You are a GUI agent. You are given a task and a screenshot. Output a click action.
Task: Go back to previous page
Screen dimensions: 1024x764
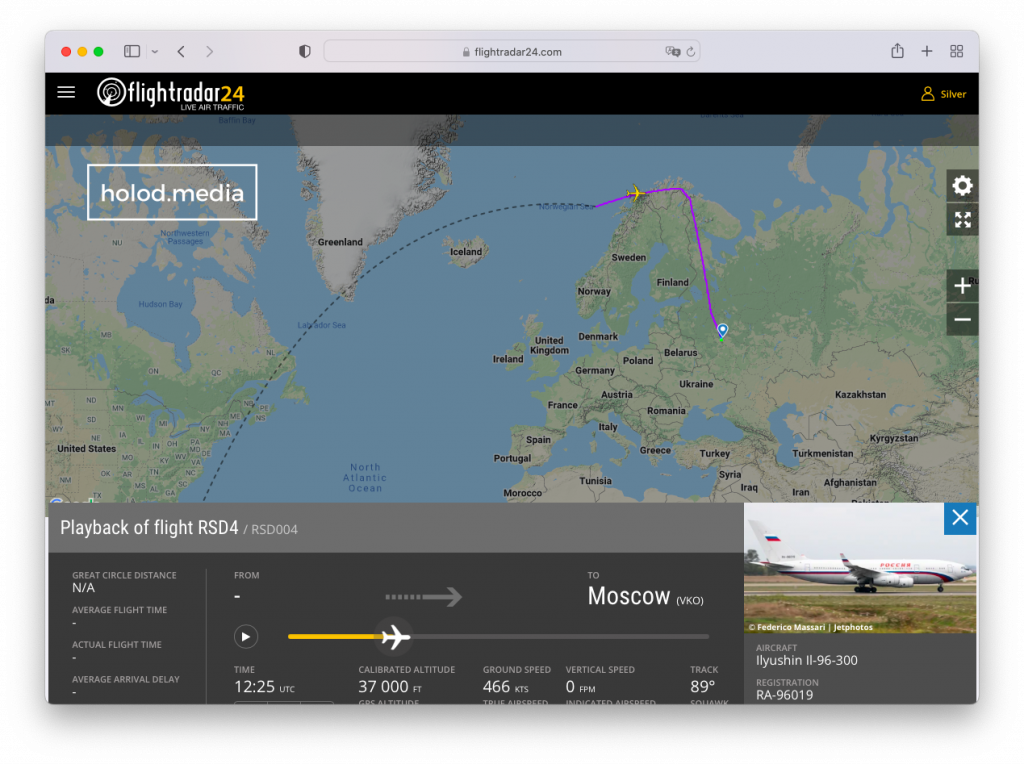click(x=181, y=51)
